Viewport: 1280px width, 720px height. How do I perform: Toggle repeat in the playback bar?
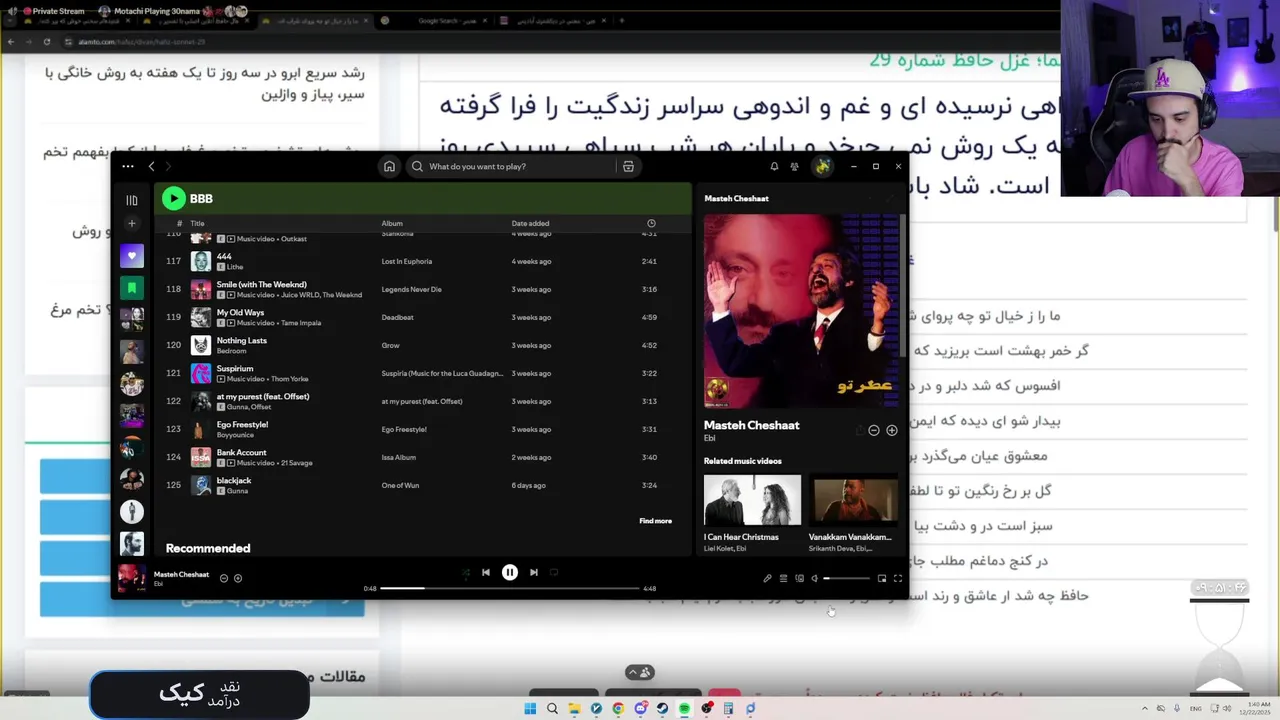554,572
